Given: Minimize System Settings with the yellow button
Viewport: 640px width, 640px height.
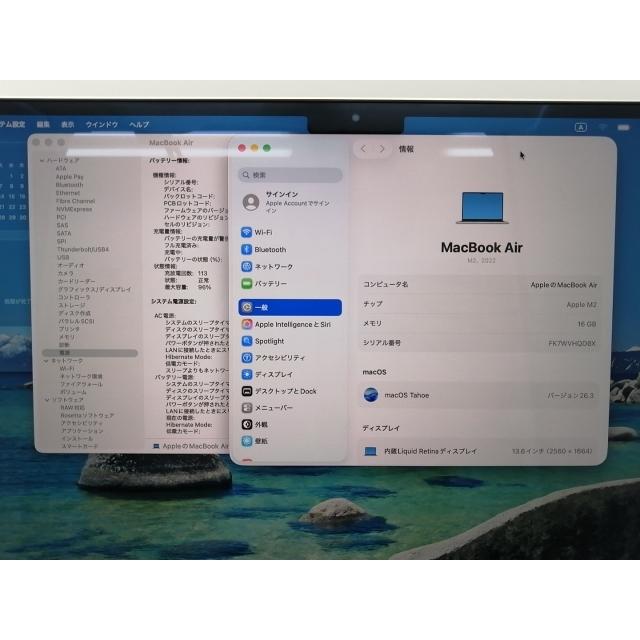Looking at the screenshot, I should 254,148.
